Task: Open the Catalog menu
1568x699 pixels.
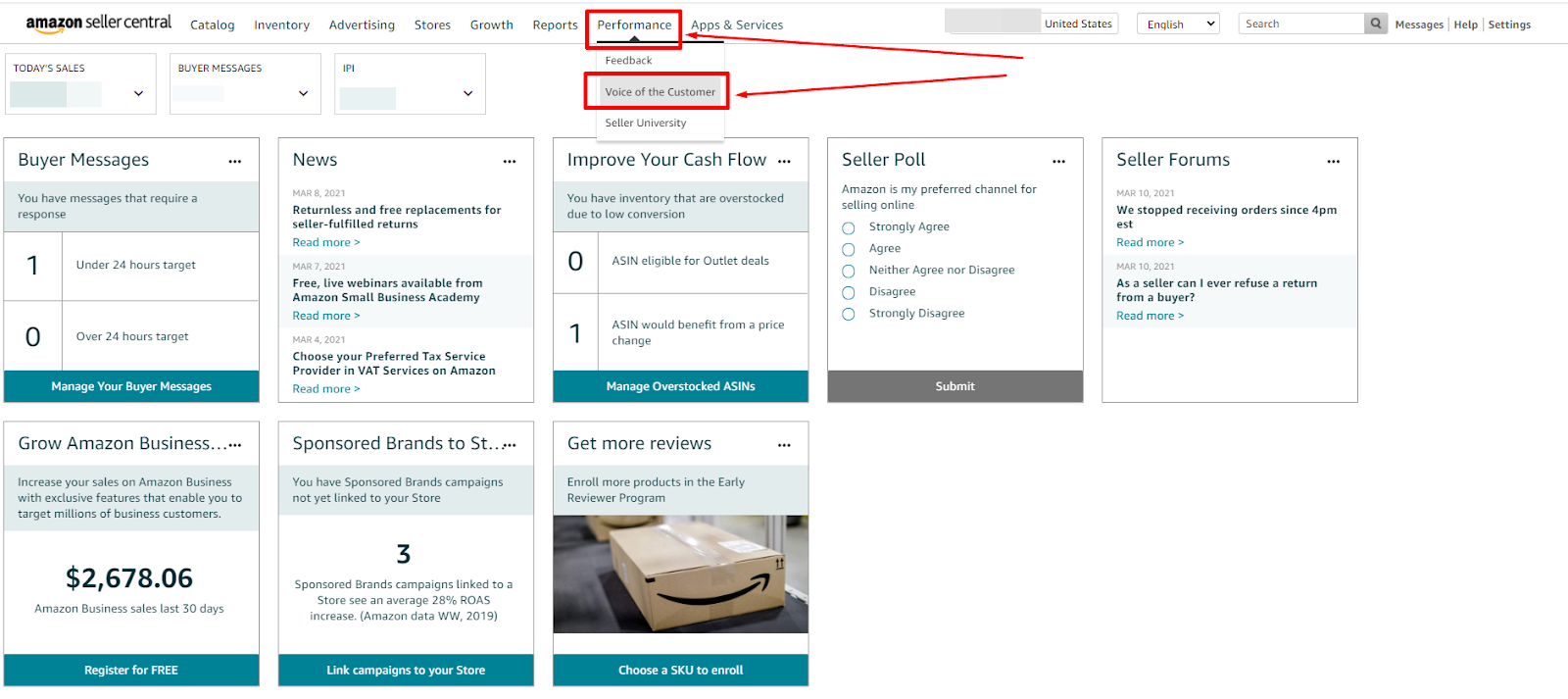Action: pyautogui.click(x=213, y=25)
